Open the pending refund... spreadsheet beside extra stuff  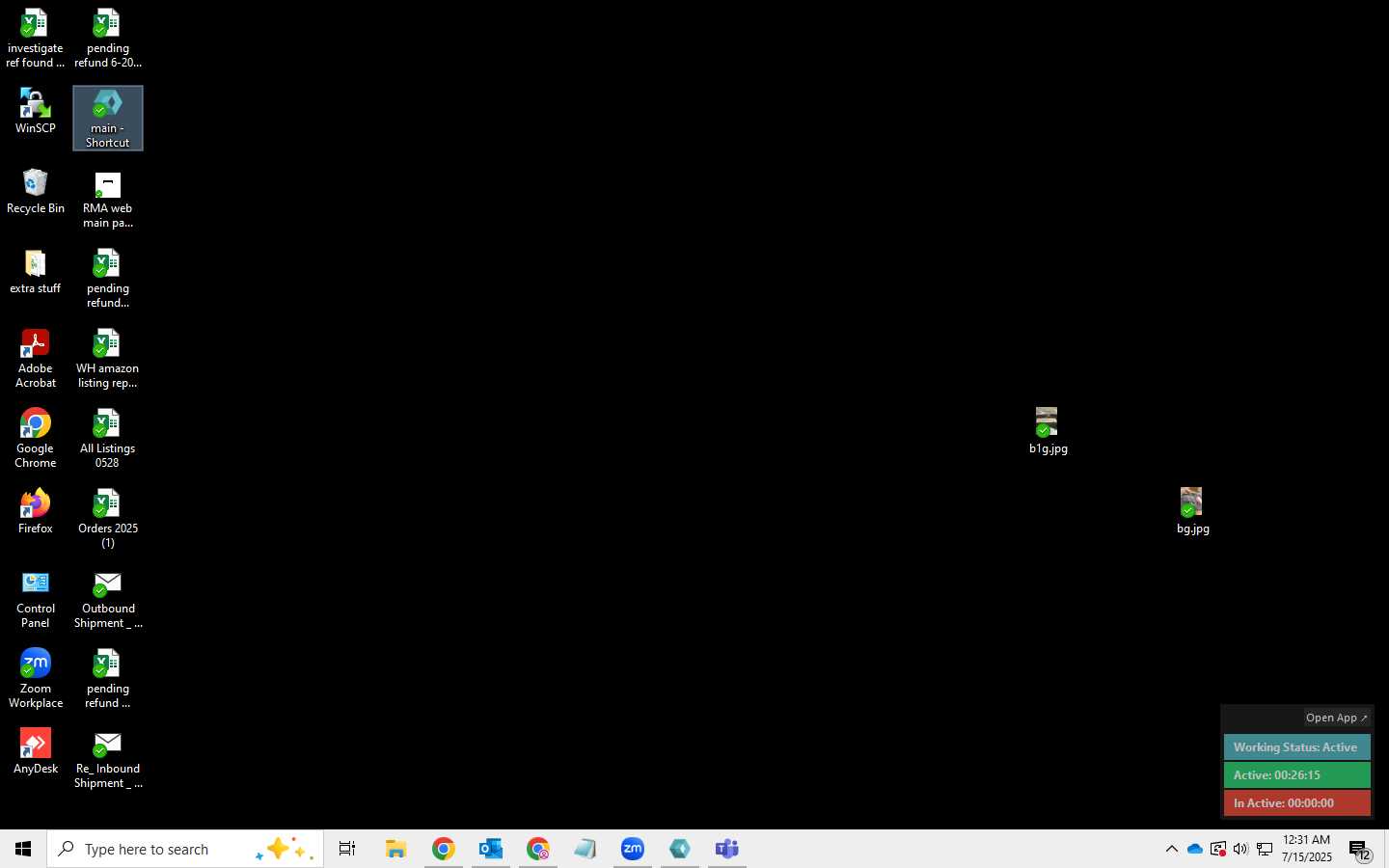tap(107, 279)
